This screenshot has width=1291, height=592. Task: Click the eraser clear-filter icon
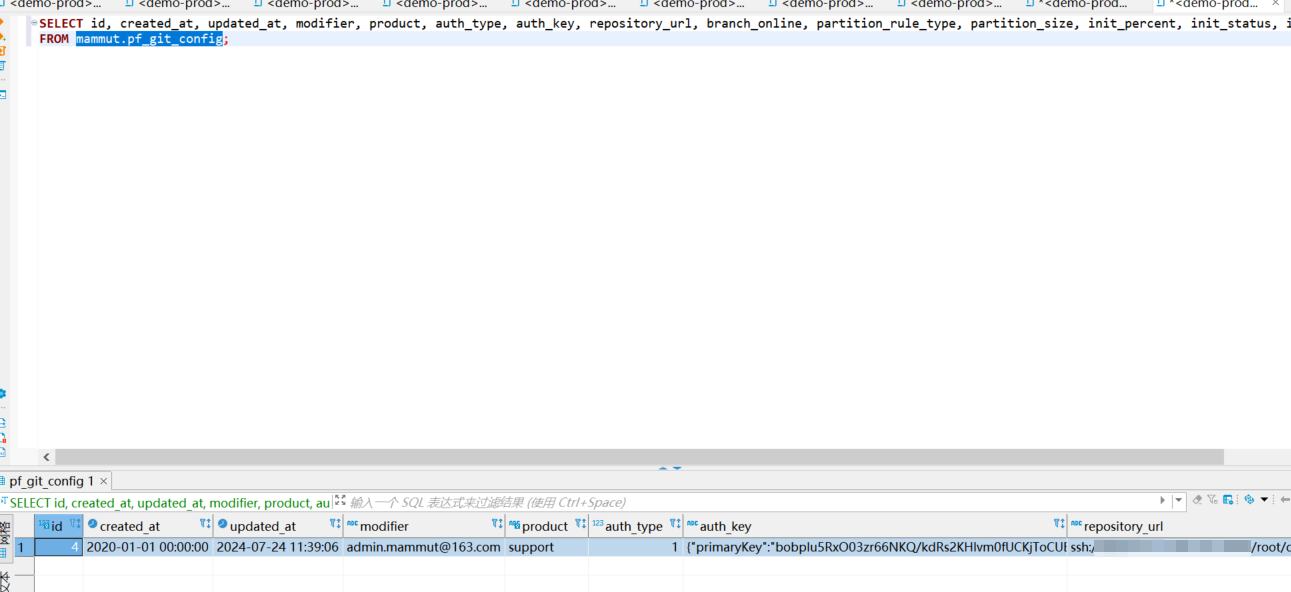[x=1197, y=500]
